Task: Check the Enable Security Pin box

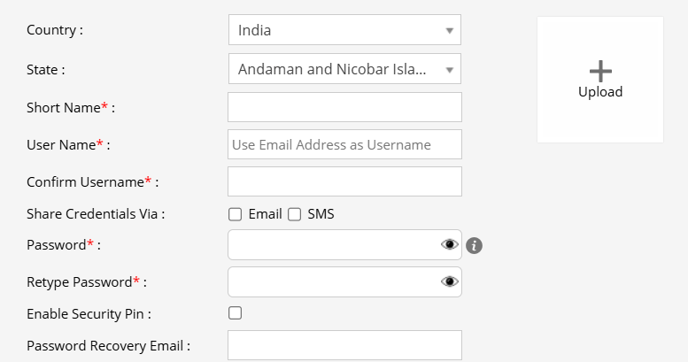Action: tap(235, 313)
